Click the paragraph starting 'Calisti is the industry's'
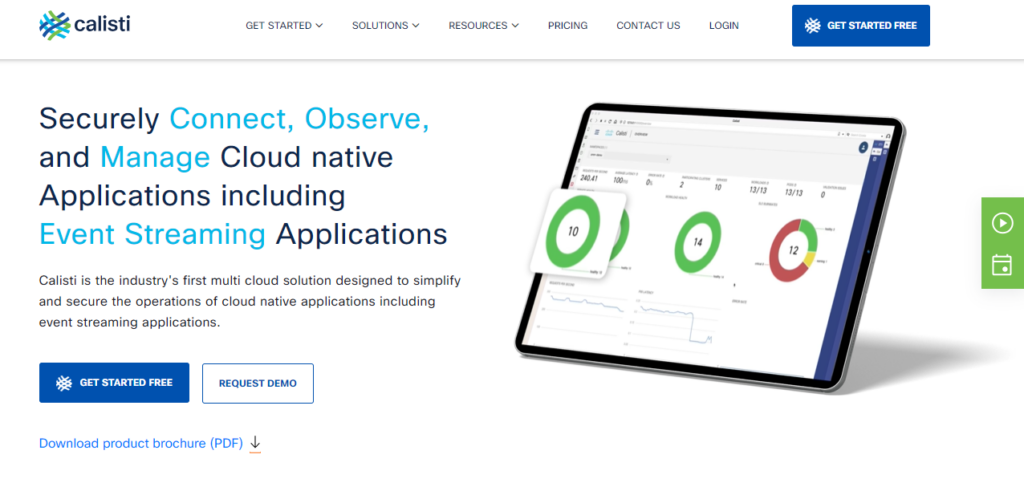 tap(250, 301)
